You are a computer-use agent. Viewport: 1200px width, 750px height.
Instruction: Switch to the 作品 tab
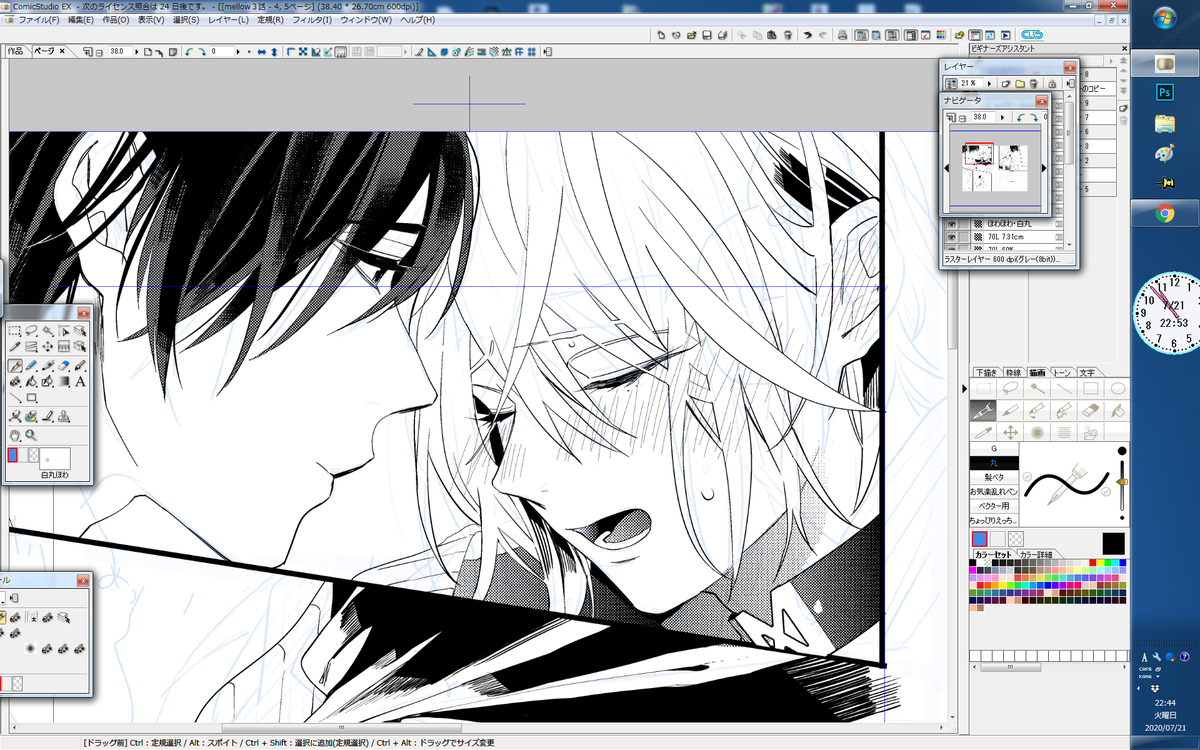click(15, 51)
